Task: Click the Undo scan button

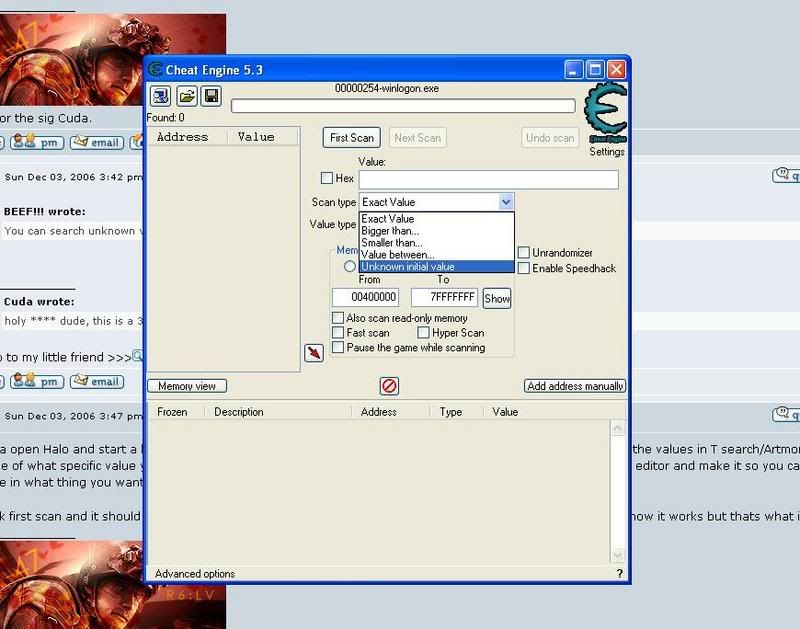Action: coord(550,138)
